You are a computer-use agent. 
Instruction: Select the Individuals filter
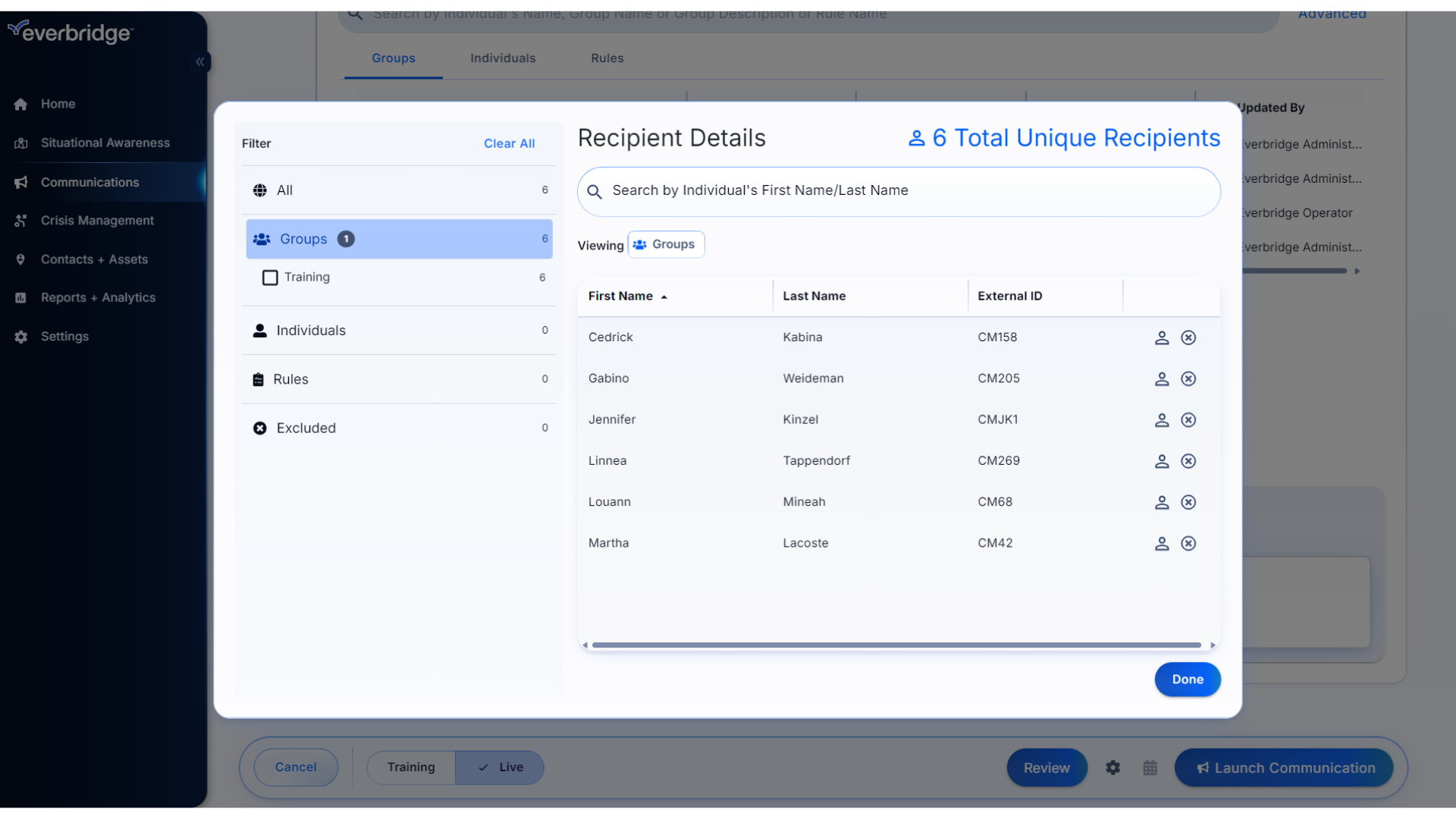[399, 330]
